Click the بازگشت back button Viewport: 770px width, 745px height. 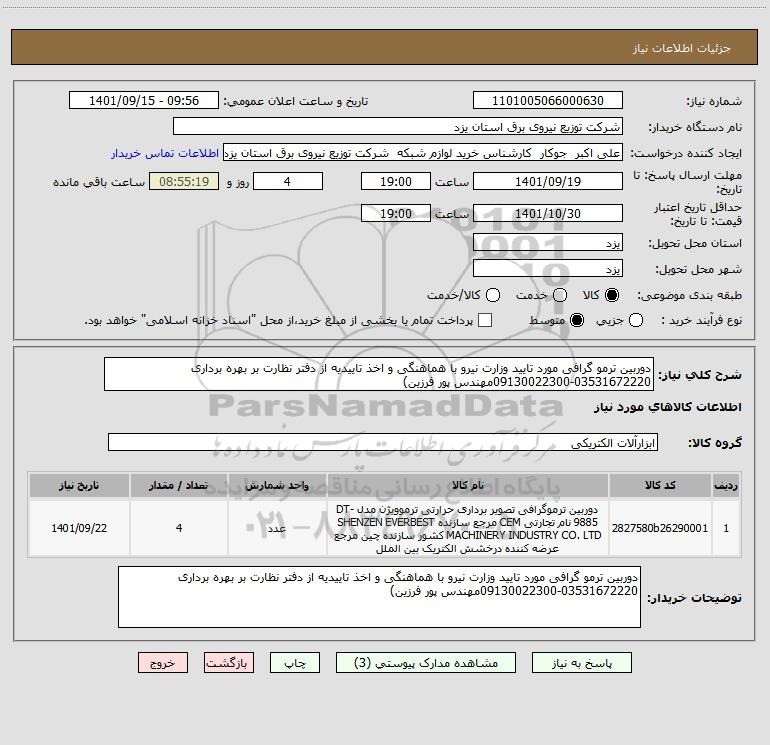[x=229, y=663]
